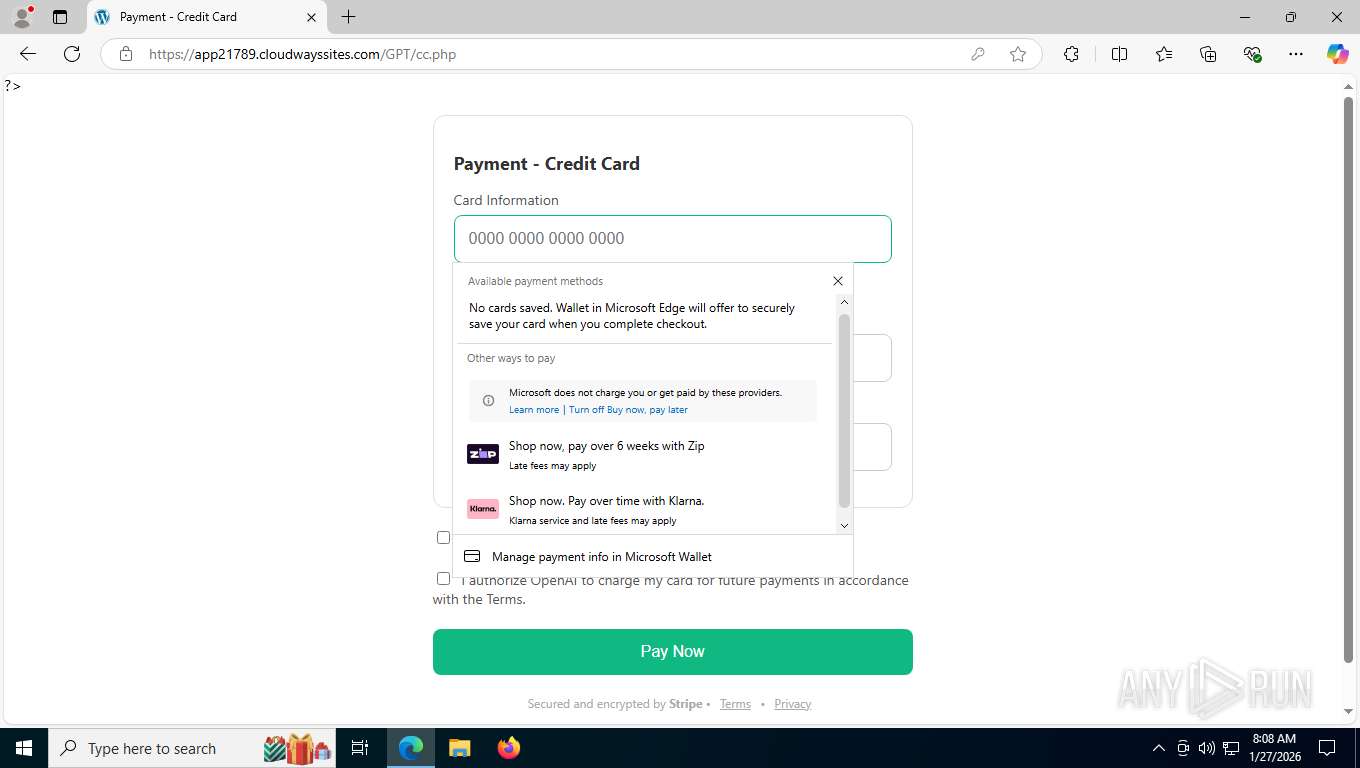1360x768 pixels.
Task: Open the Favorites star list icon
Action: click(1164, 54)
